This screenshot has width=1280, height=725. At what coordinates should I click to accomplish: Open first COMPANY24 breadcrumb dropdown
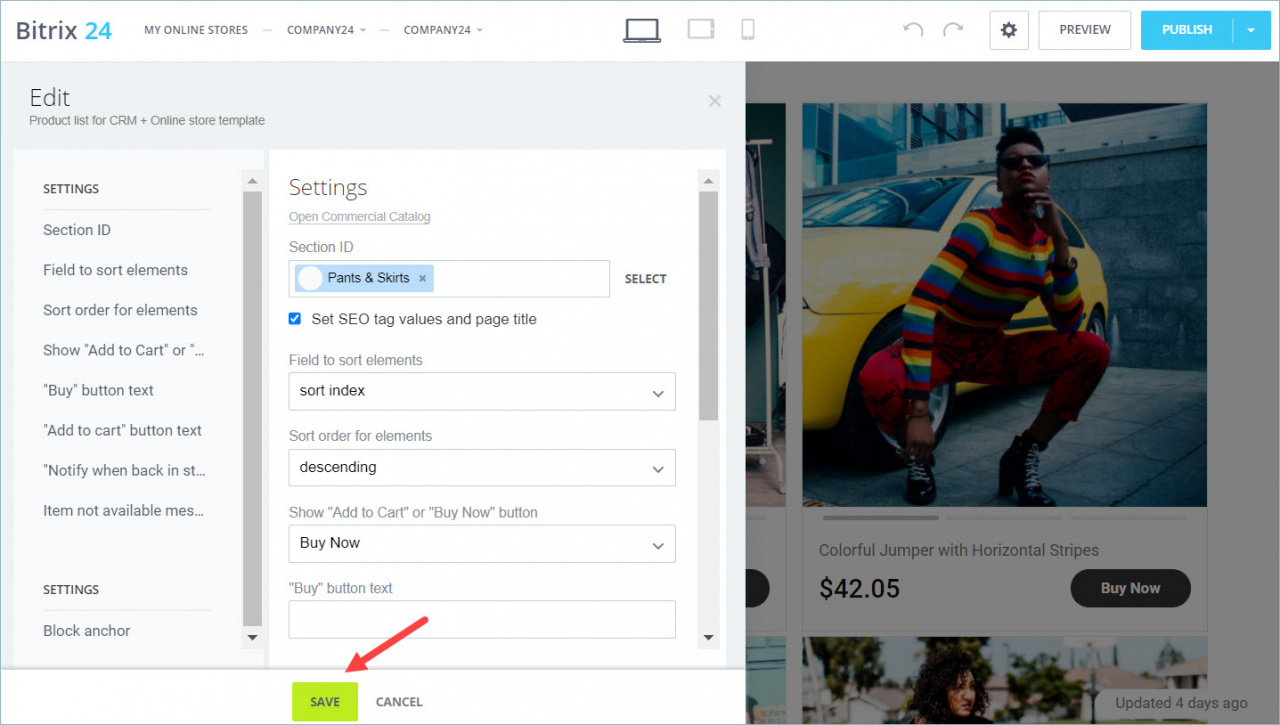tap(326, 30)
